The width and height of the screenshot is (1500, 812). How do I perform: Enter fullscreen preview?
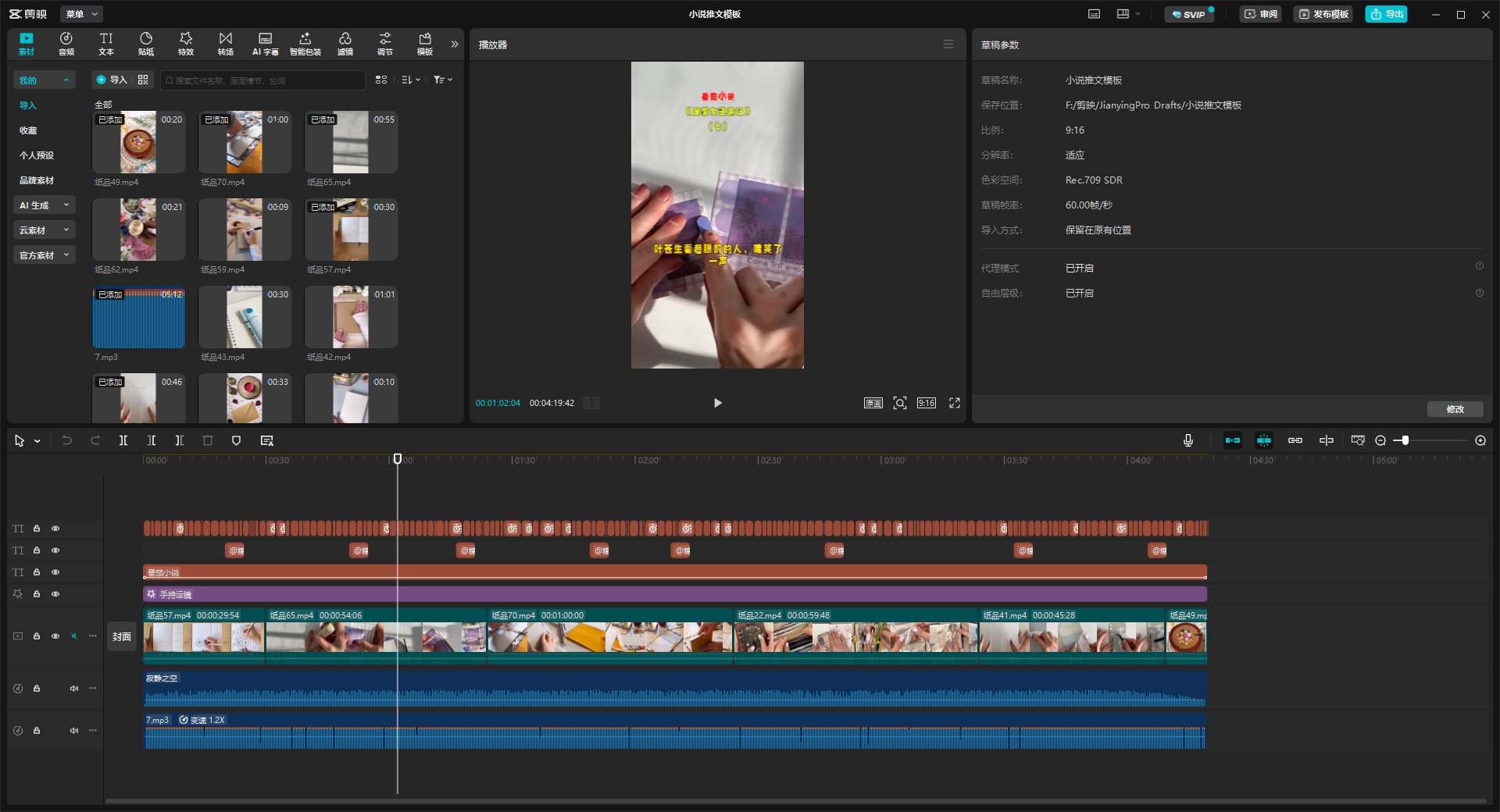[955, 403]
